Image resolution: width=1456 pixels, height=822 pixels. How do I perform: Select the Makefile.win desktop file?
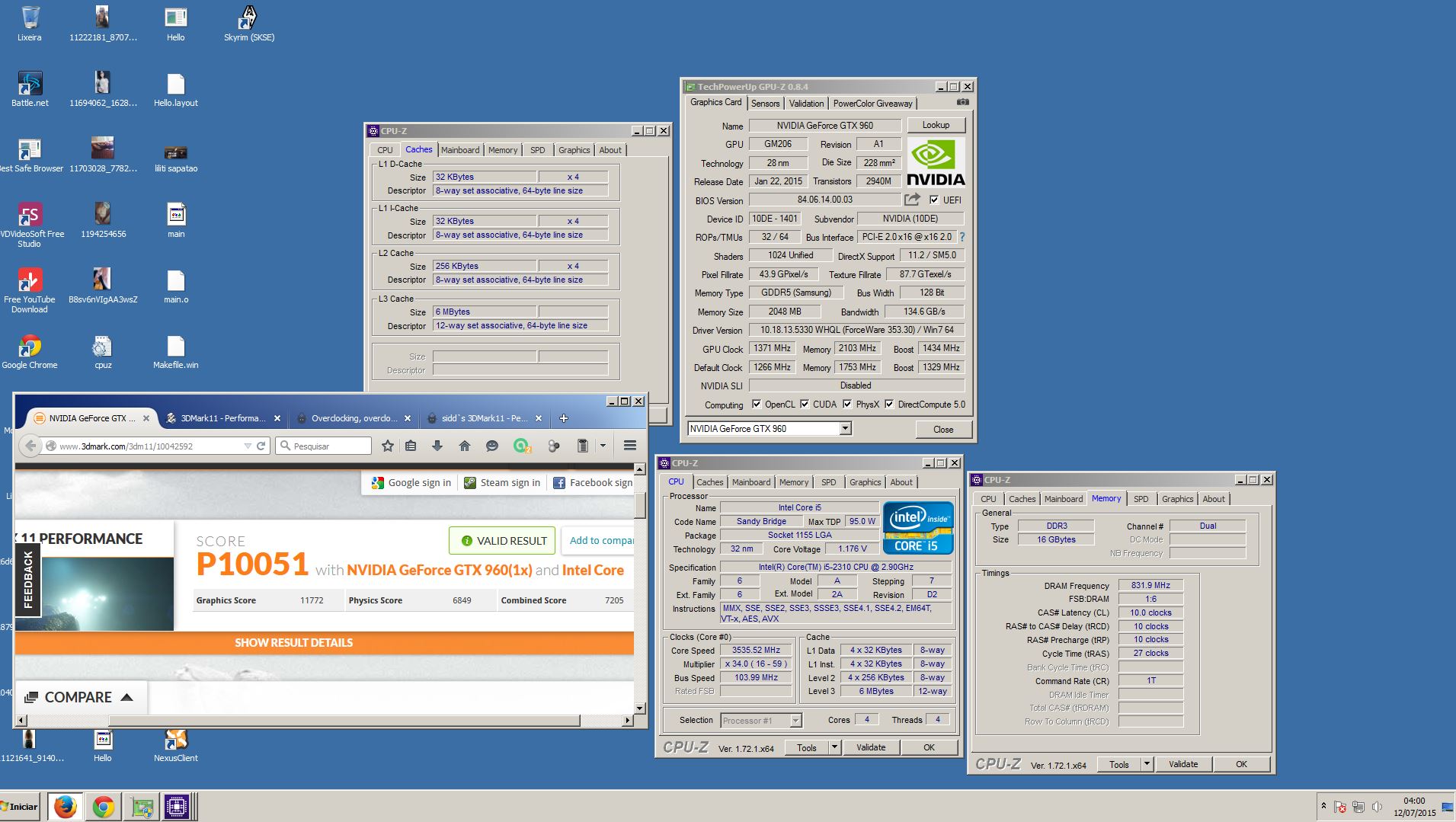coord(176,352)
